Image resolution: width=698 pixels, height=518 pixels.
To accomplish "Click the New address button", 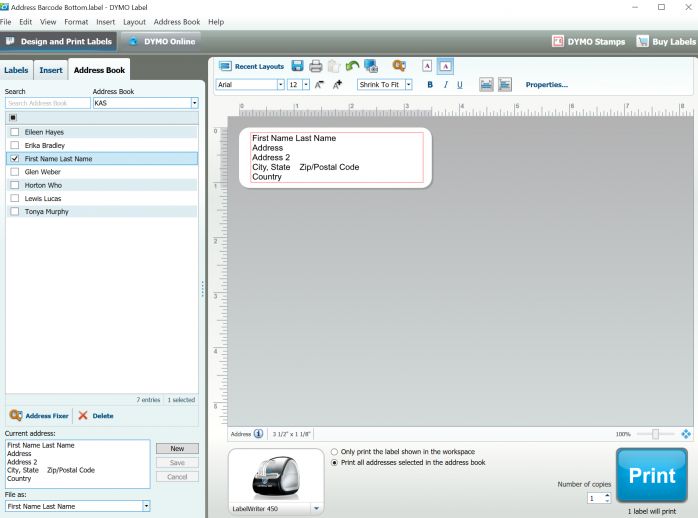I will tap(179, 448).
